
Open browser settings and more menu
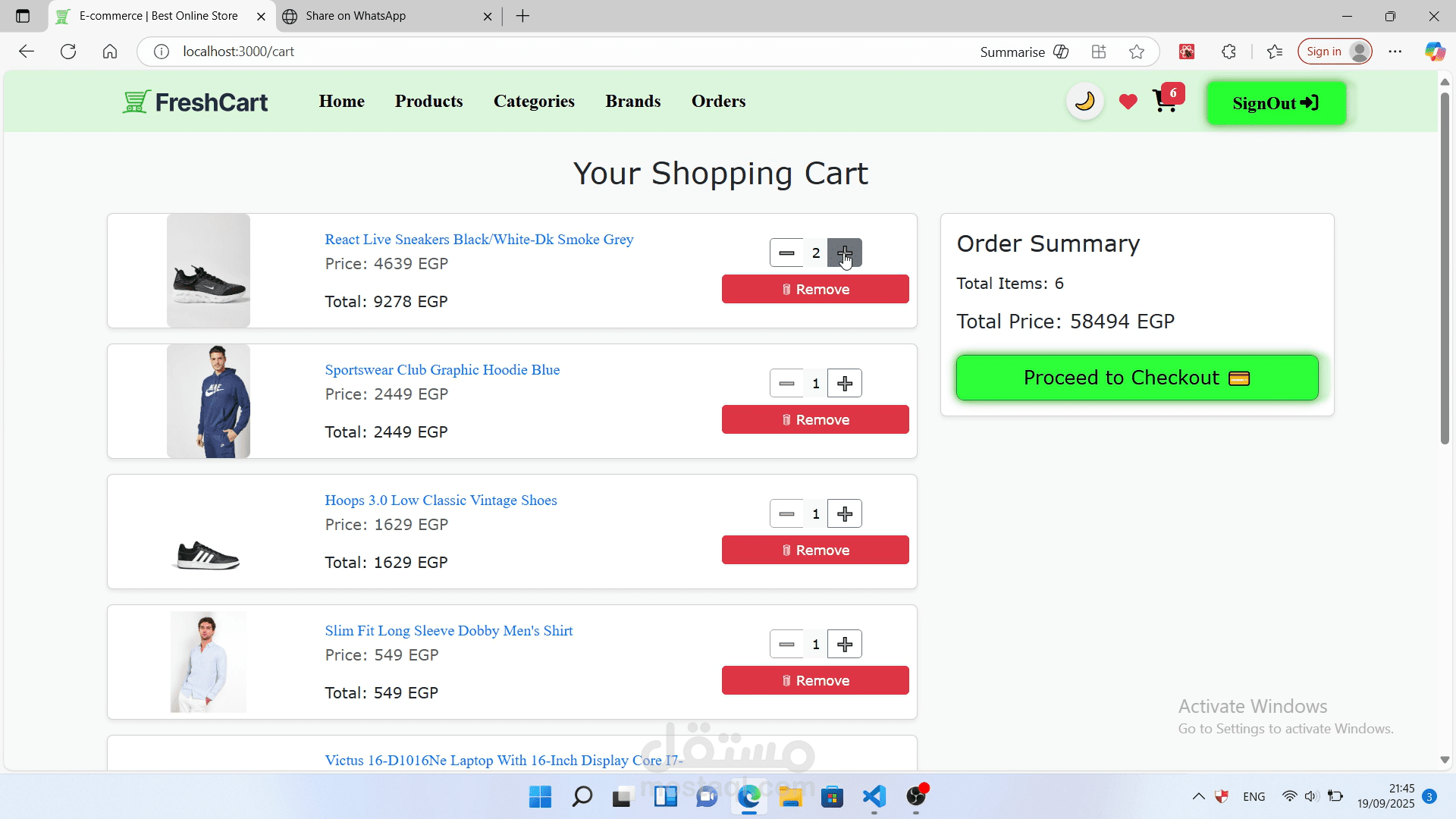point(1395,52)
